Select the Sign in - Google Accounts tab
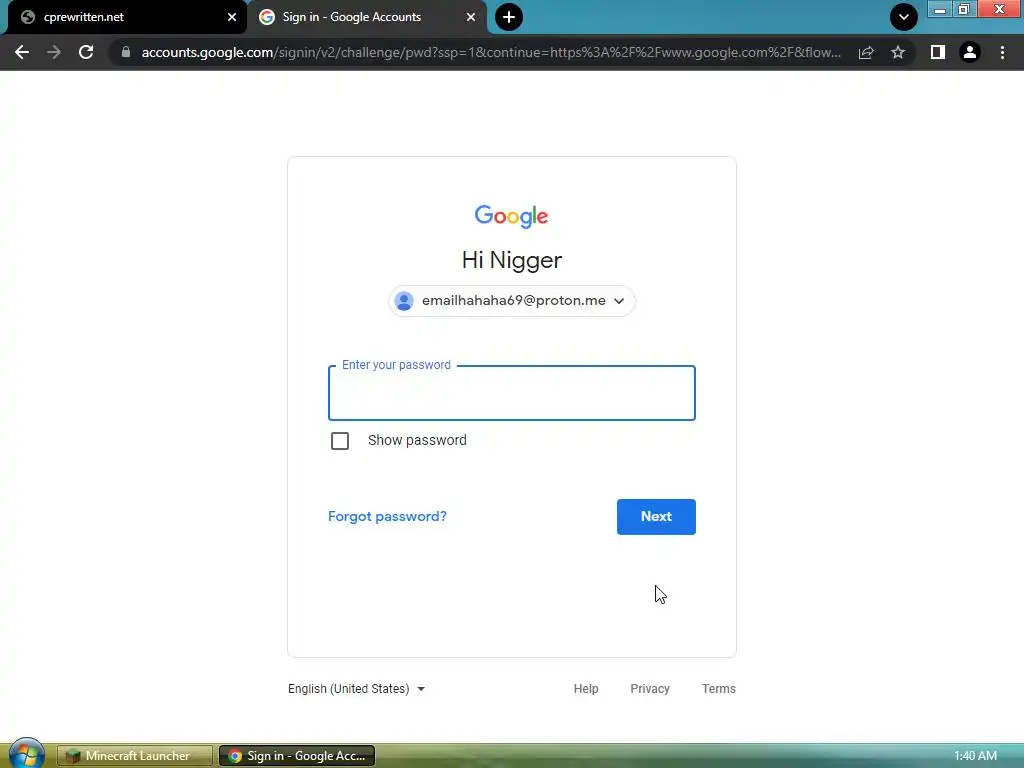1024x768 pixels. click(x=366, y=17)
